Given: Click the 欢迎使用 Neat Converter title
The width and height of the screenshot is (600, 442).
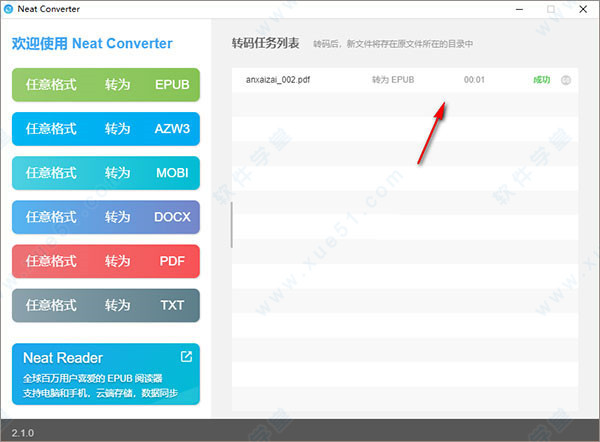Looking at the screenshot, I should tap(92, 43).
